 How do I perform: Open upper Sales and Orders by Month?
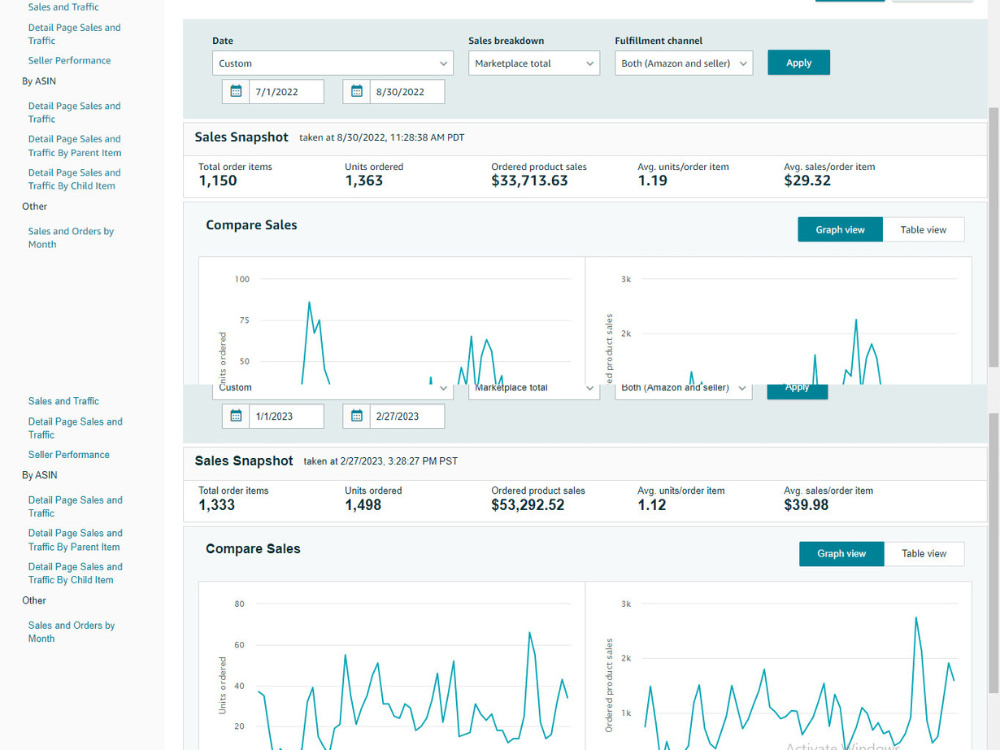point(71,238)
